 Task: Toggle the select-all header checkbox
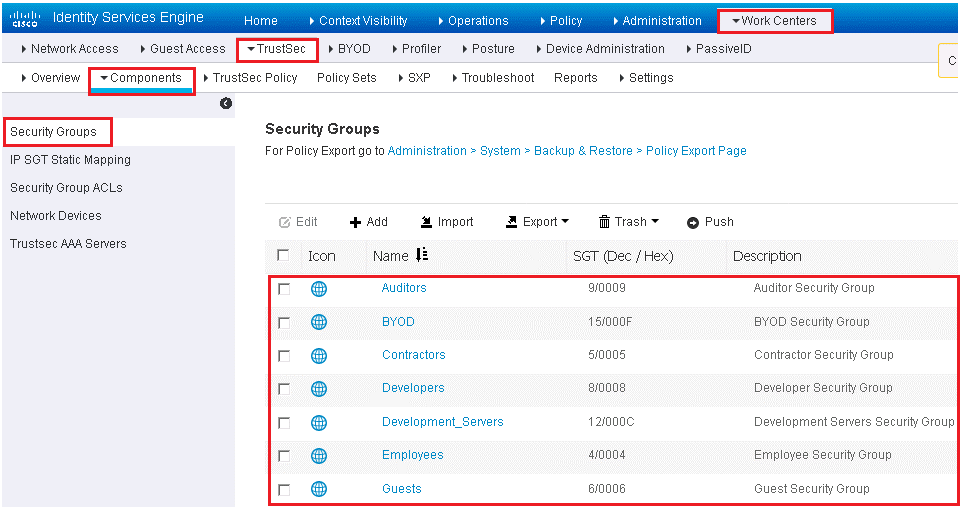[283, 255]
